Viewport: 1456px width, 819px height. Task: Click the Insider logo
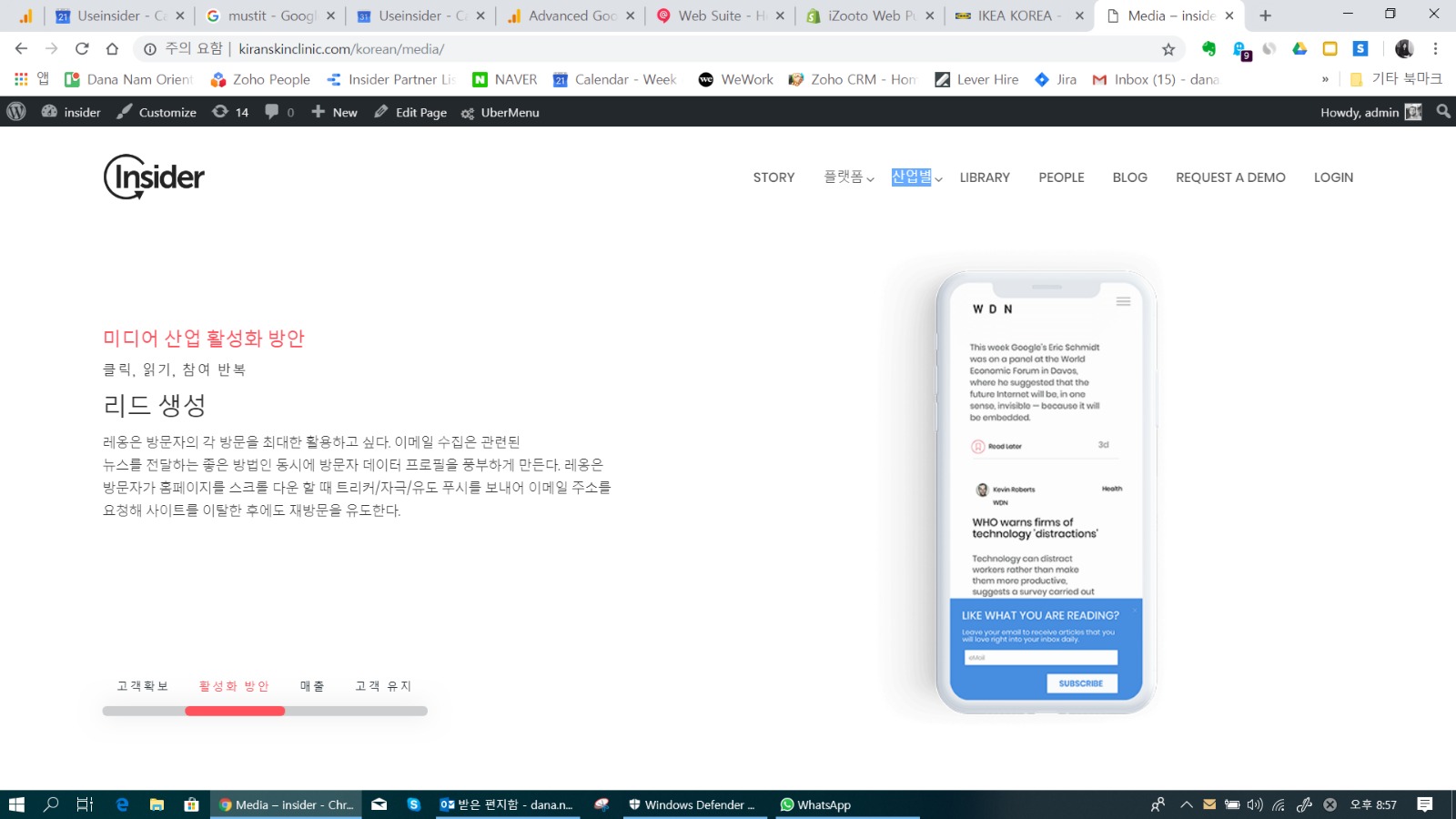point(154,177)
